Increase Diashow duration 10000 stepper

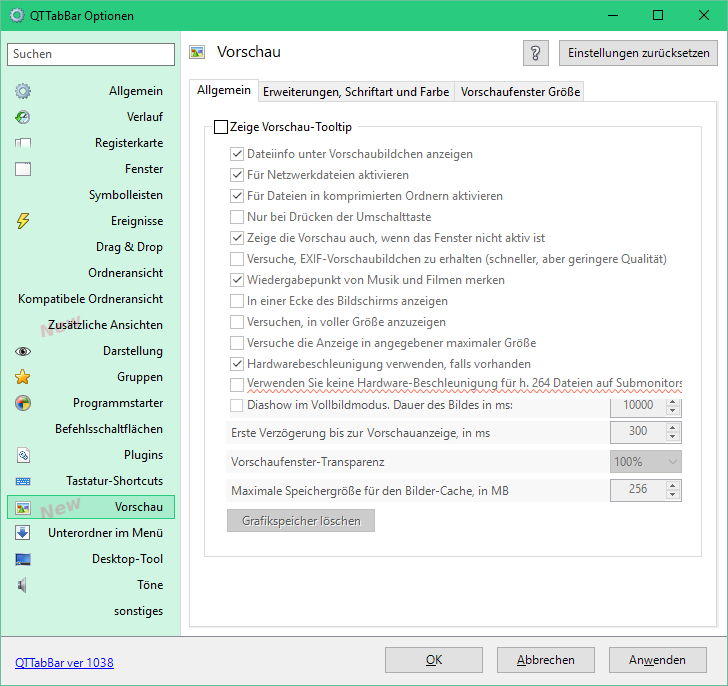tap(673, 402)
